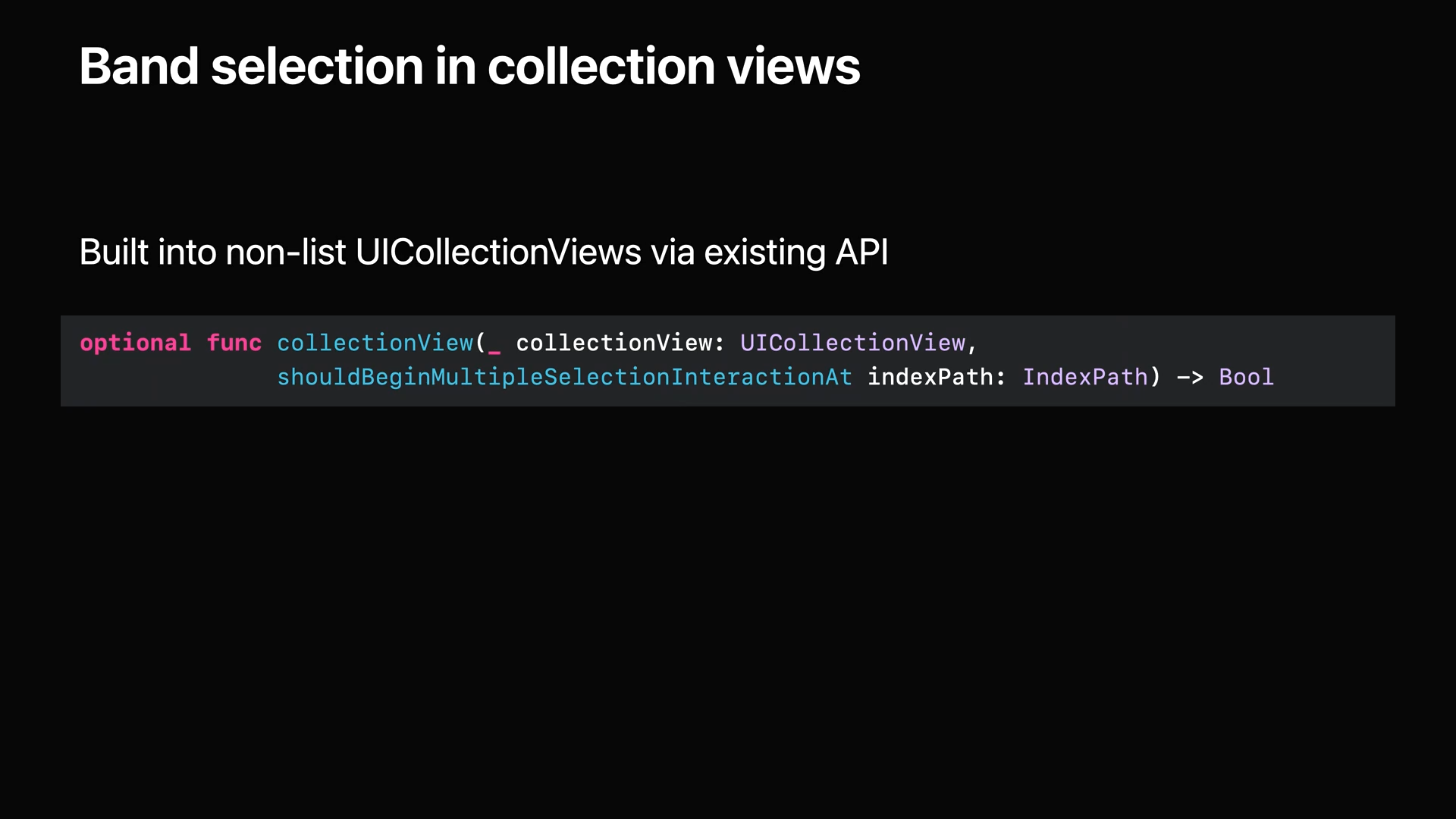This screenshot has height=819, width=1456.
Task: Click the word 'collection' in the slide title
Action: coord(601,67)
